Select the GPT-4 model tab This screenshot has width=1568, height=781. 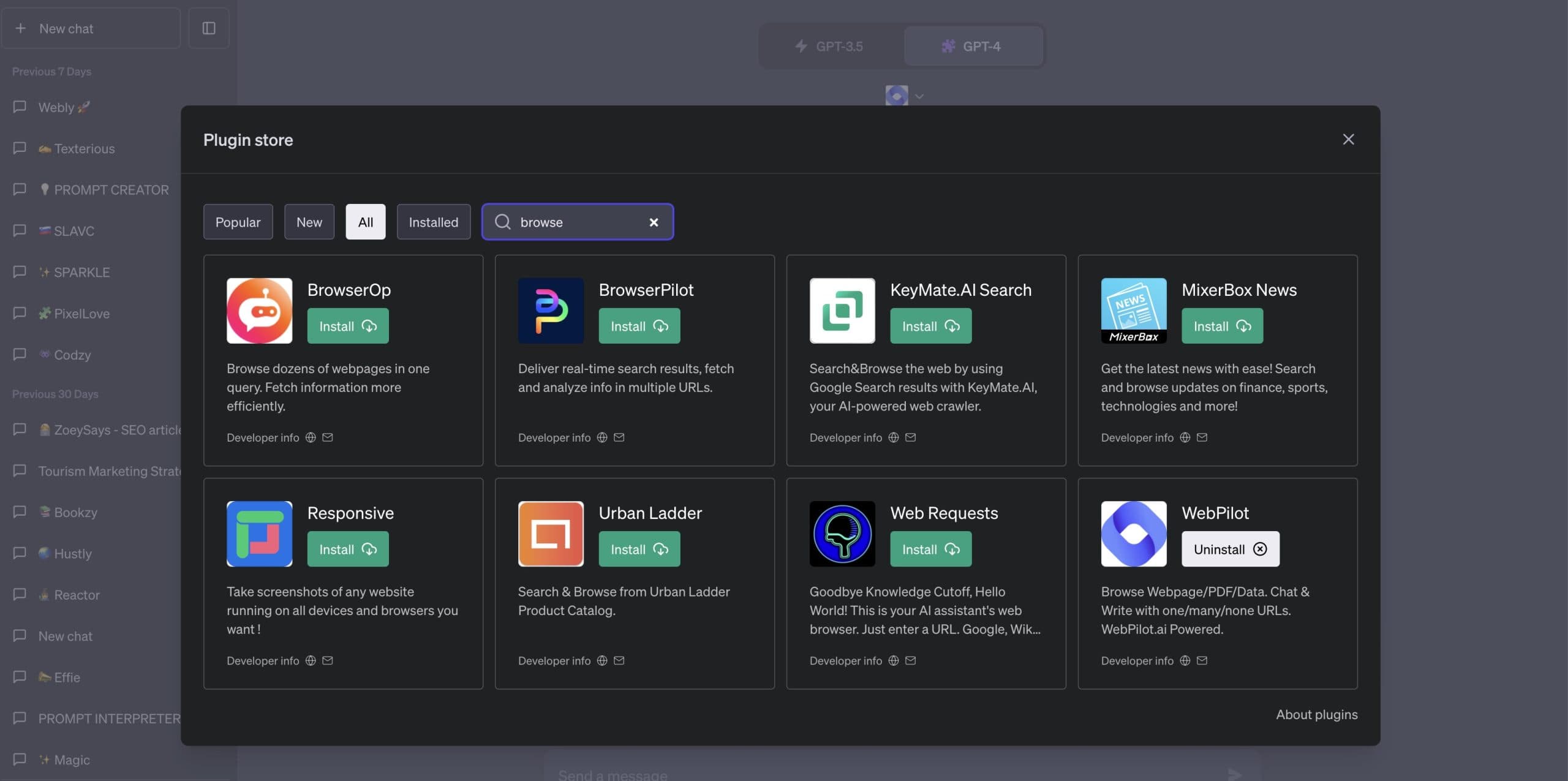[x=973, y=46]
